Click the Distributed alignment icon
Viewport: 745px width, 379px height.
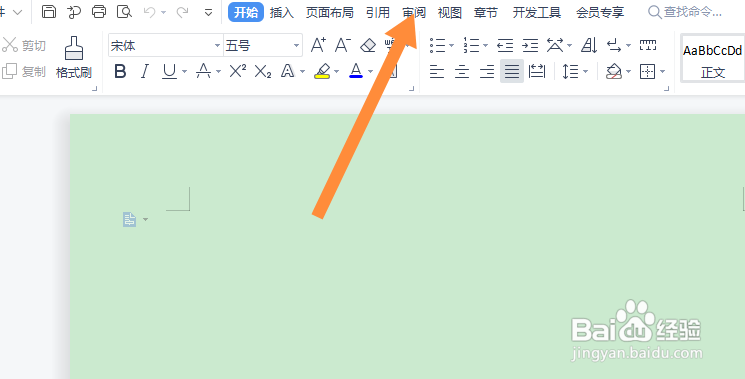[537, 72]
